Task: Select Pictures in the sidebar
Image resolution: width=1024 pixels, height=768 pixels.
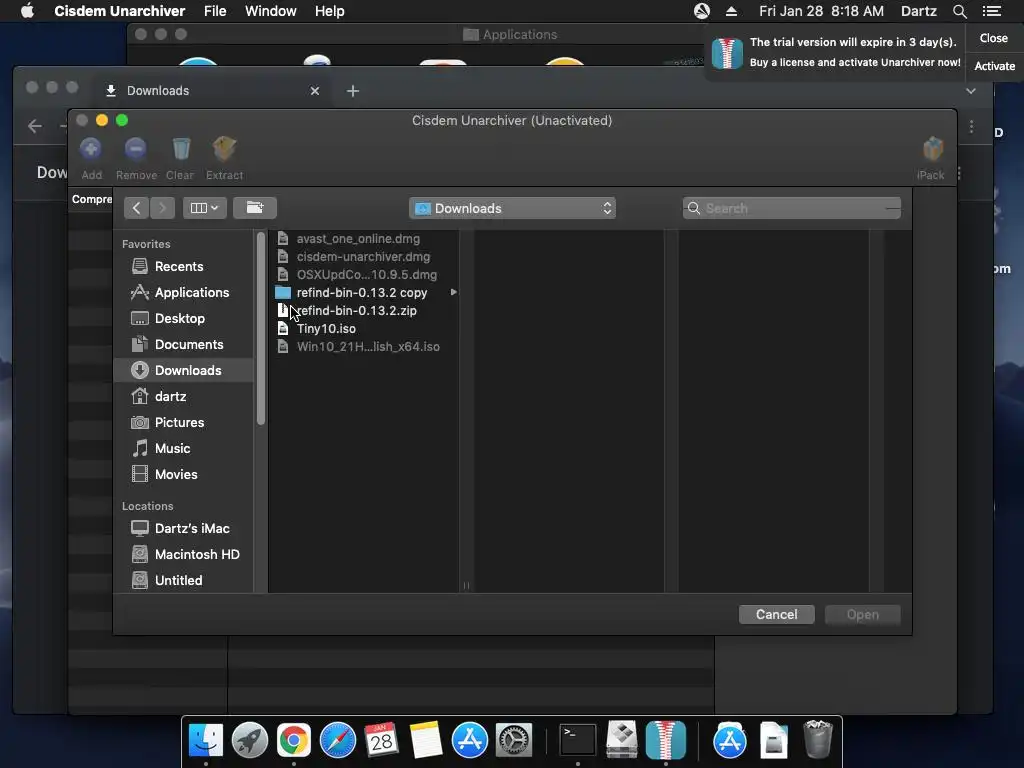Action: coord(184,423)
